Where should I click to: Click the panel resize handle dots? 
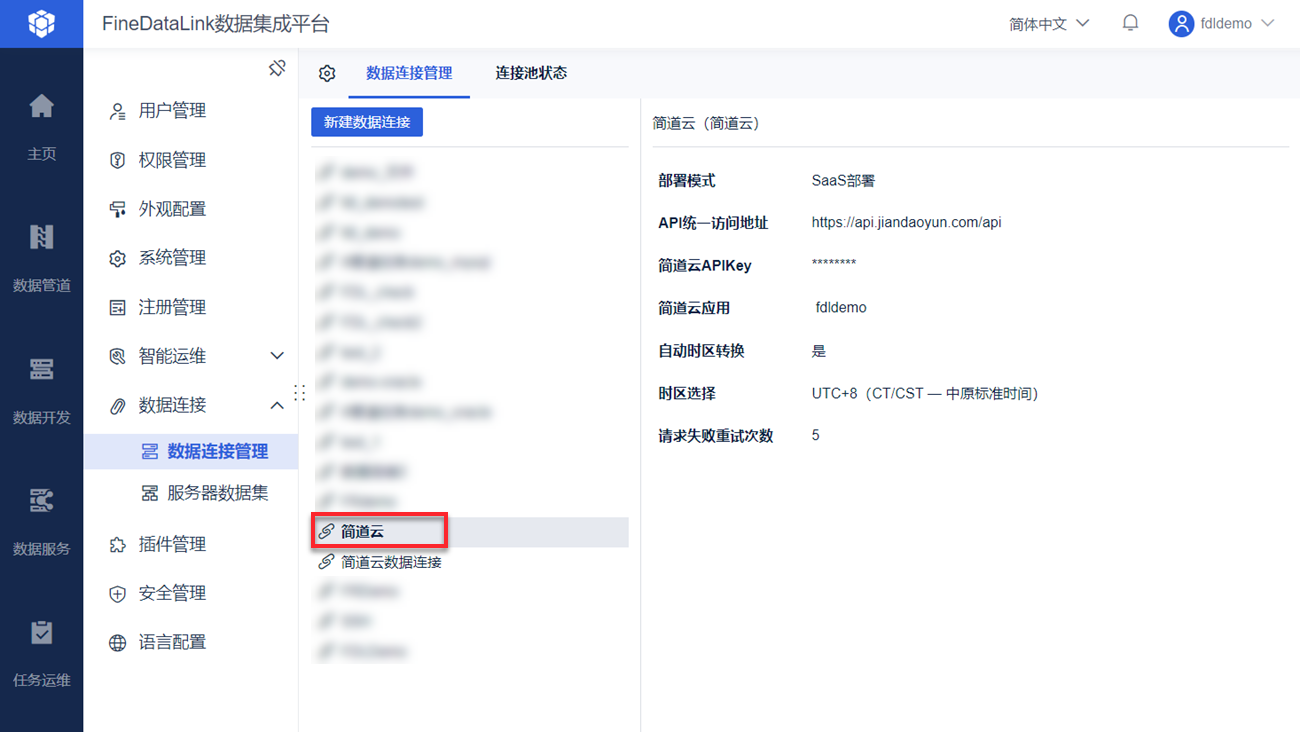coord(299,393)
